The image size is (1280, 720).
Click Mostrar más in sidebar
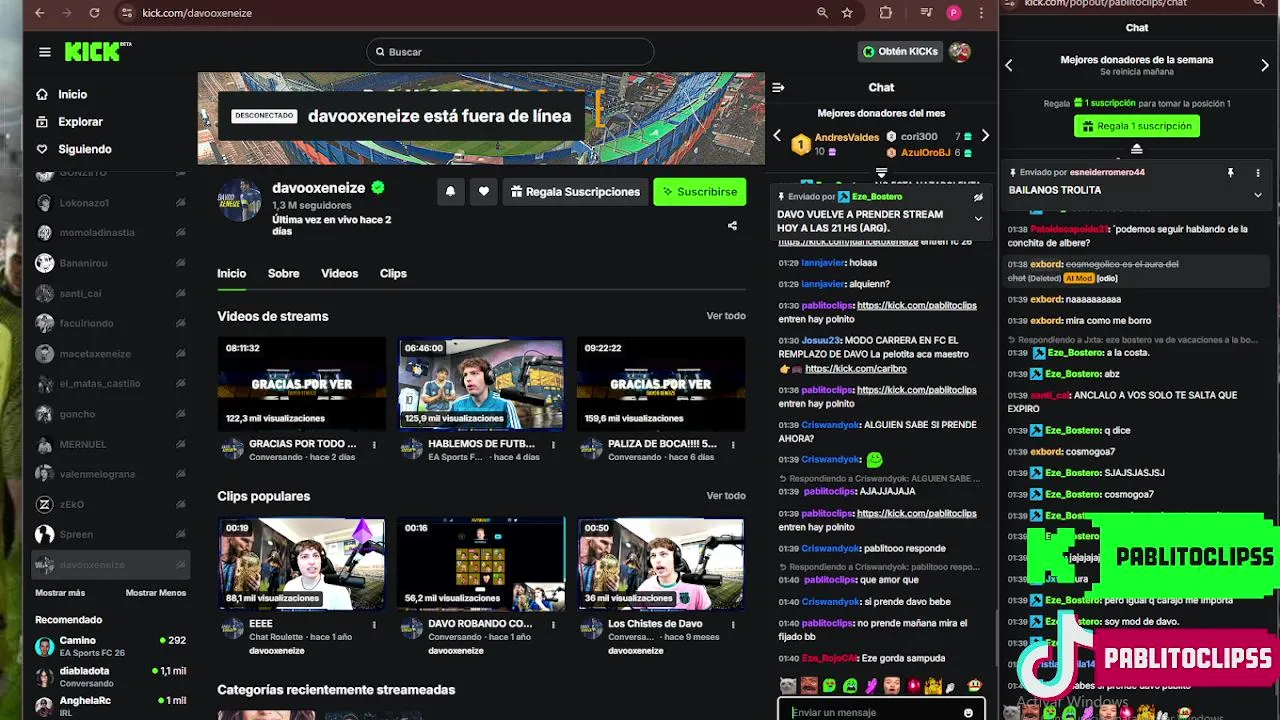point(60,593)
